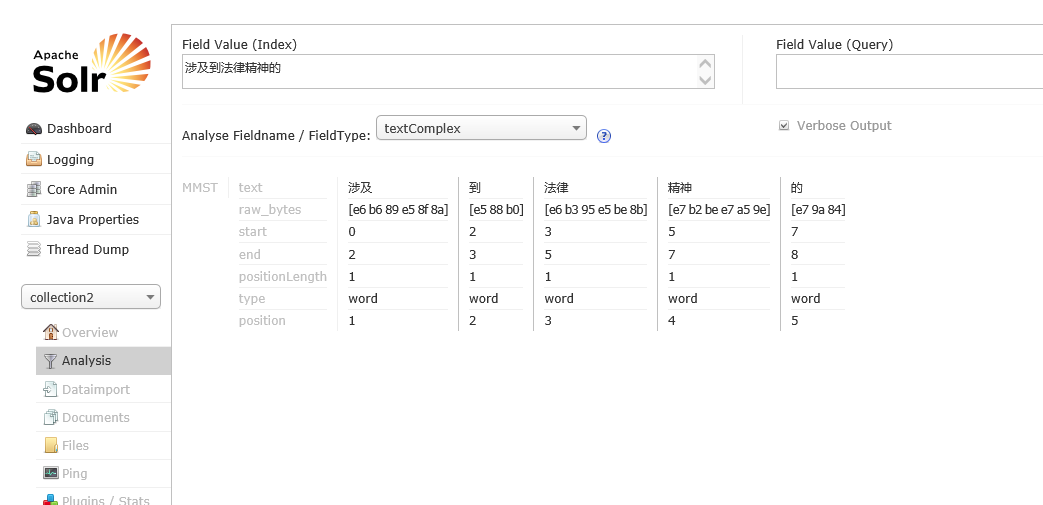This screenshot has width=1043, height=505.
Task: Open the Plugins / Stats link
Action: coord(106,500)
